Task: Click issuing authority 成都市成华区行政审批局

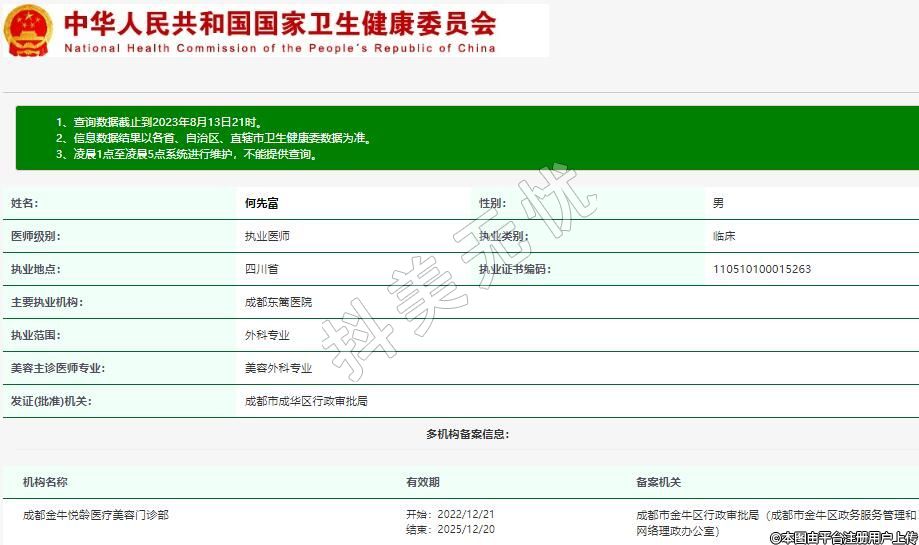Action: (307, 401)
